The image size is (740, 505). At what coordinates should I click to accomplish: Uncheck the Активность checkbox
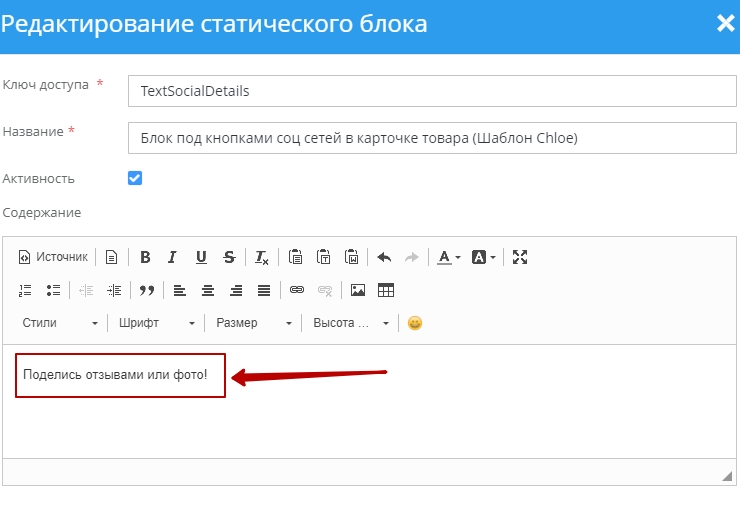(135, 178)
